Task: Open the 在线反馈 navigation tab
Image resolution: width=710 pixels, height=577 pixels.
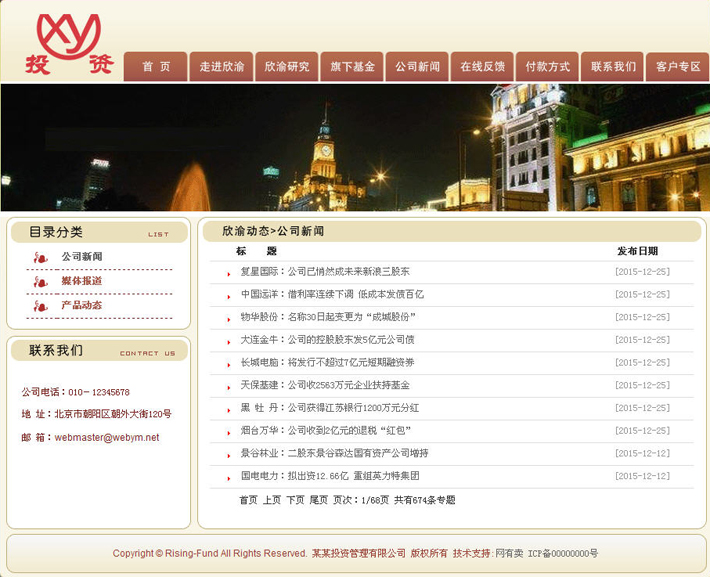Action: pyautogui.click(x=482, y=67)
